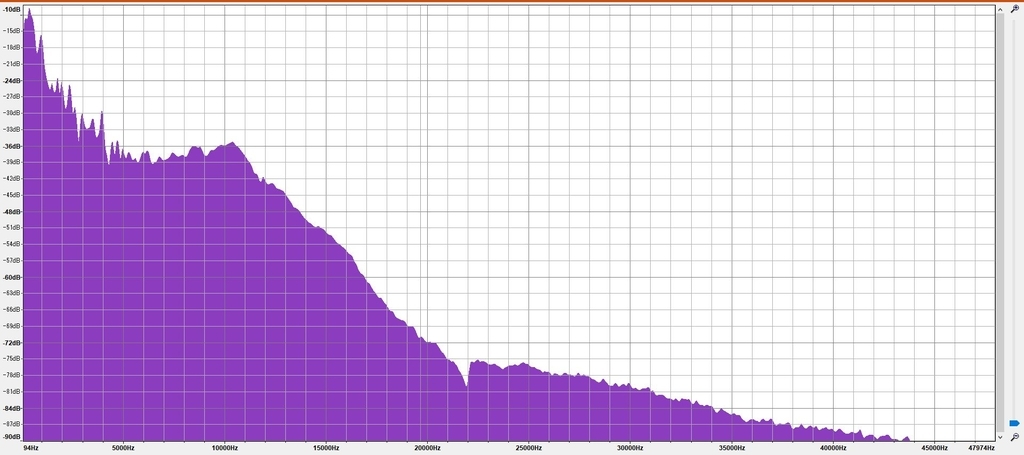The width and height of the screenshot is (1024, 455).
Task: Click the -60dB axis label
Action: (x=12, y=277)
